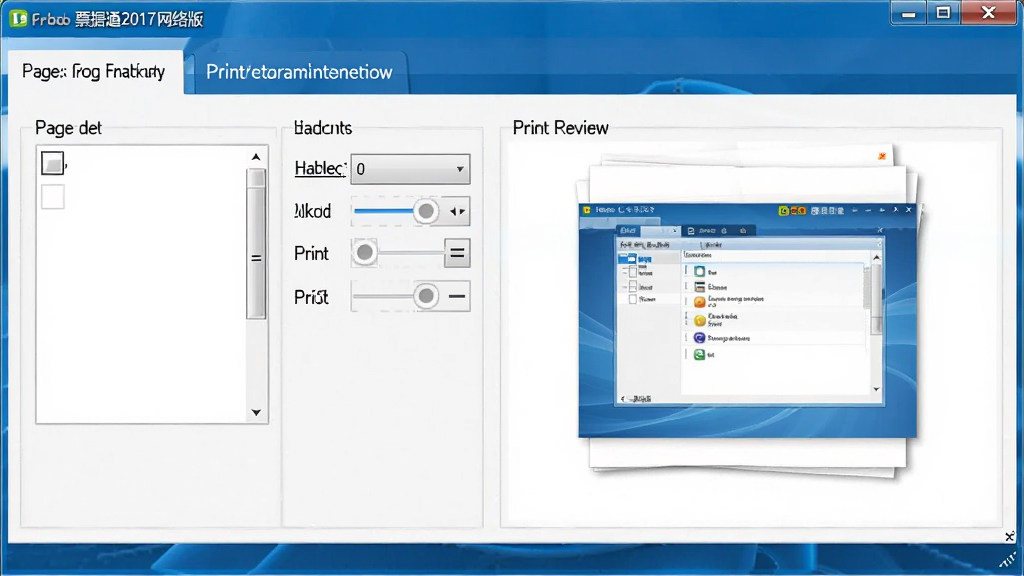The image size is (1024, 576).
Task: Click the equals button beside Print slider
Action: coord(457,253)
